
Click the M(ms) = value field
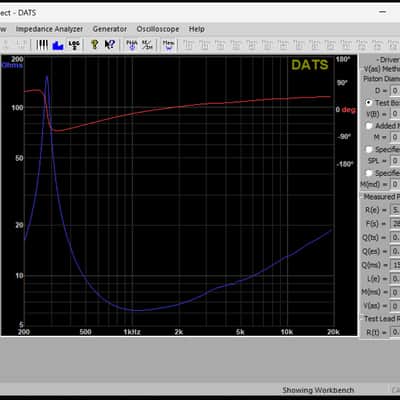pyautogui.click(x=395, y=292)
